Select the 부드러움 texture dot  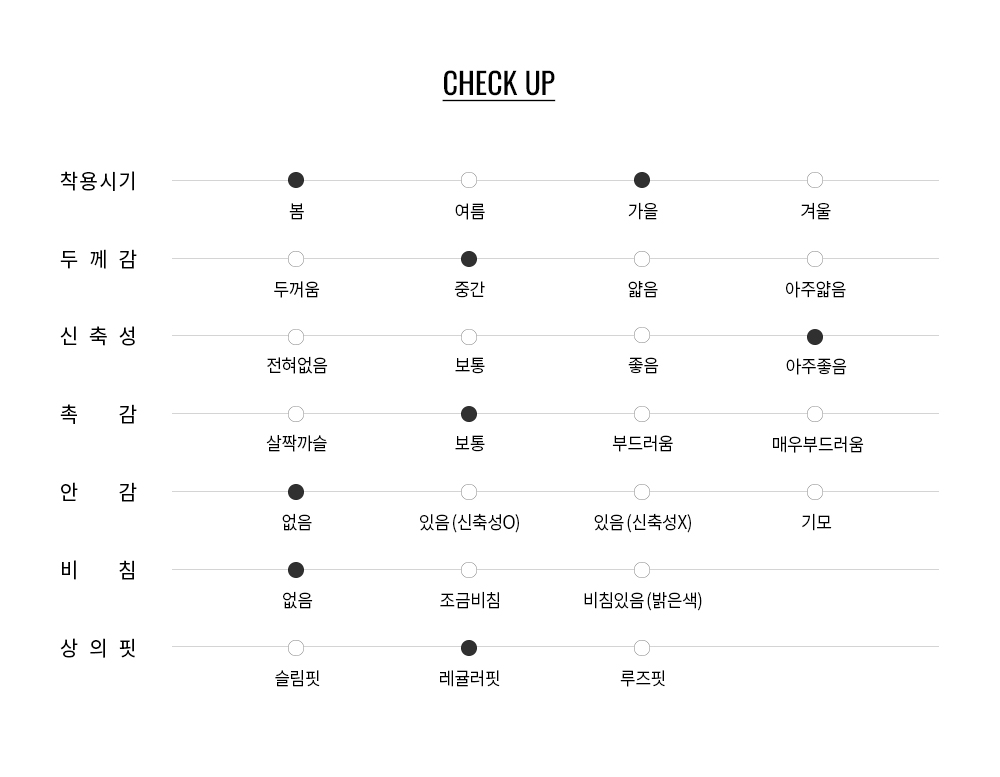642,414
